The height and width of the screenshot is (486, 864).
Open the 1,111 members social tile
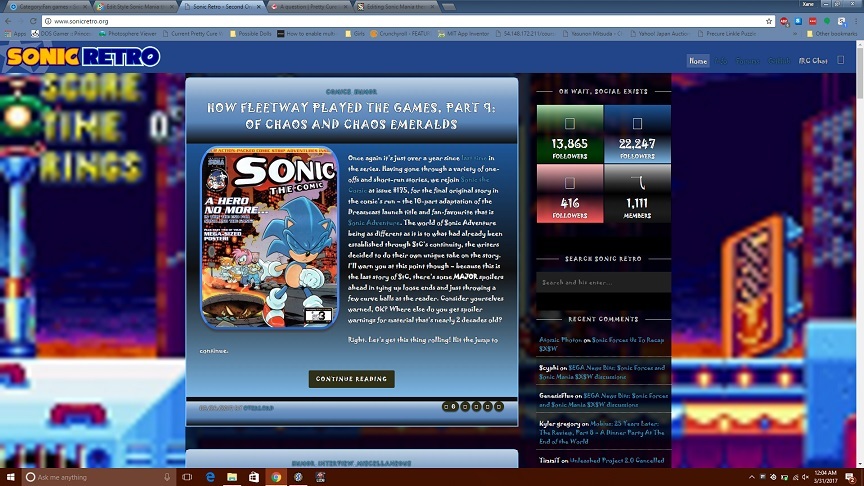click(x=637, y=193)
